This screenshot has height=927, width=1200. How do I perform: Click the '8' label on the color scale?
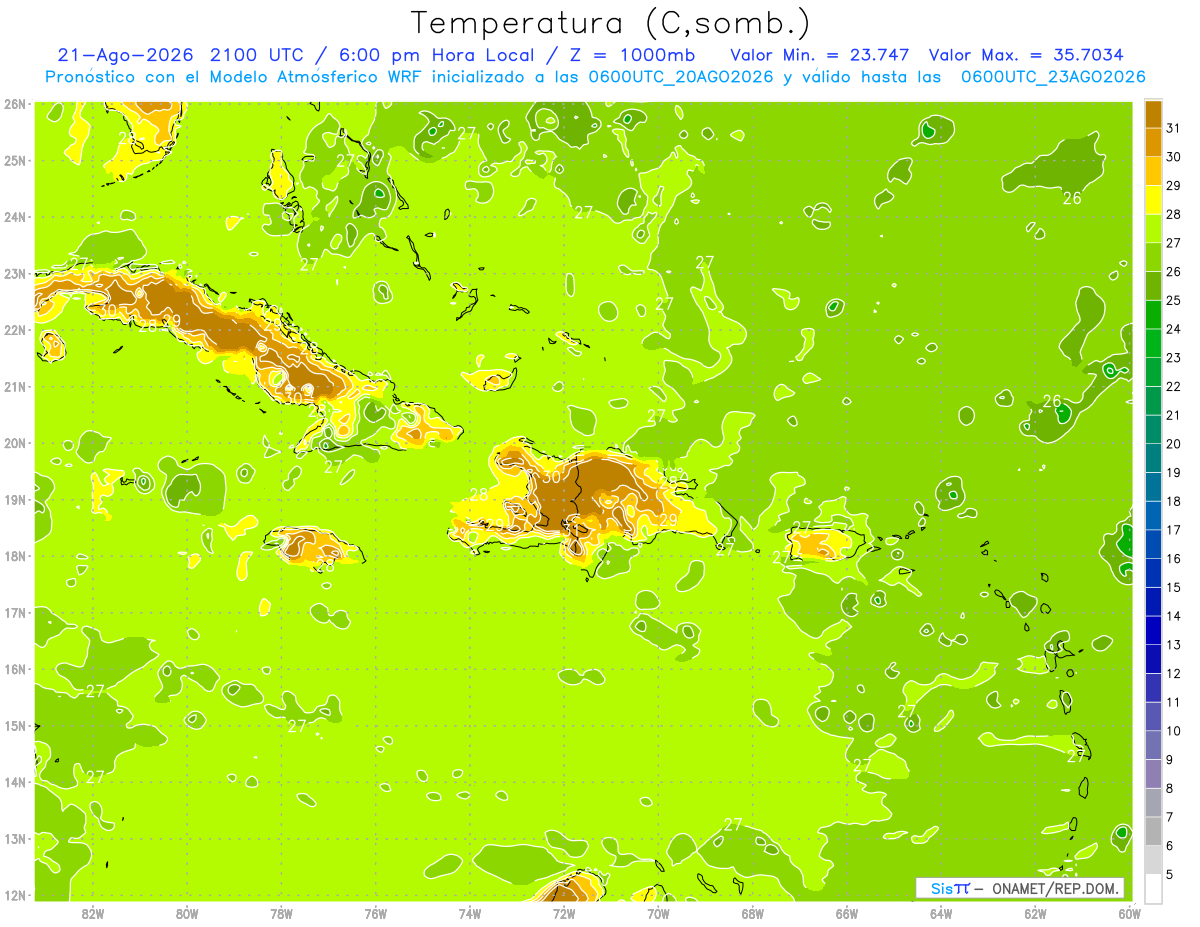click(x=1171, y=788)
